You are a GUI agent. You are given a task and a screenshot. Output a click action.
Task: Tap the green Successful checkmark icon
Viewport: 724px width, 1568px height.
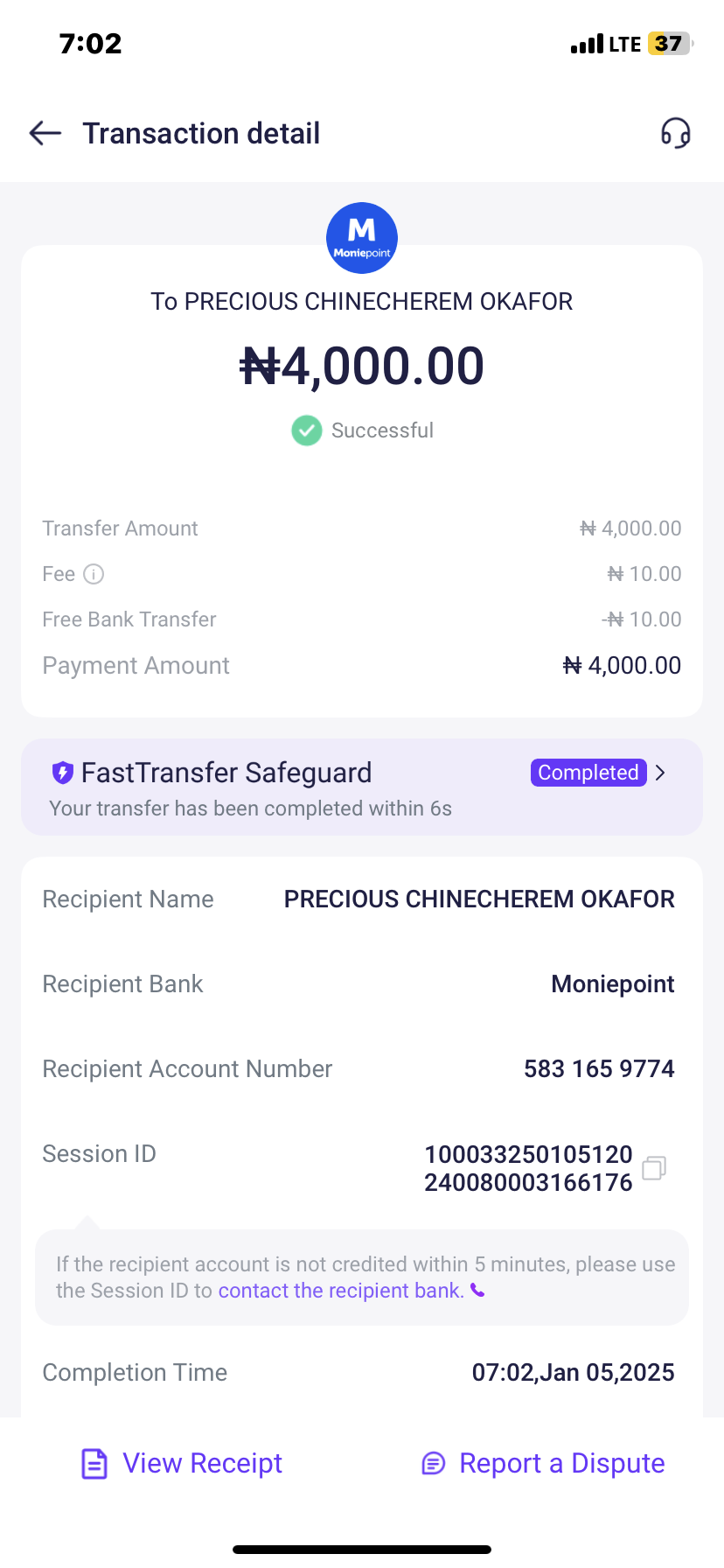pos(306,430)
